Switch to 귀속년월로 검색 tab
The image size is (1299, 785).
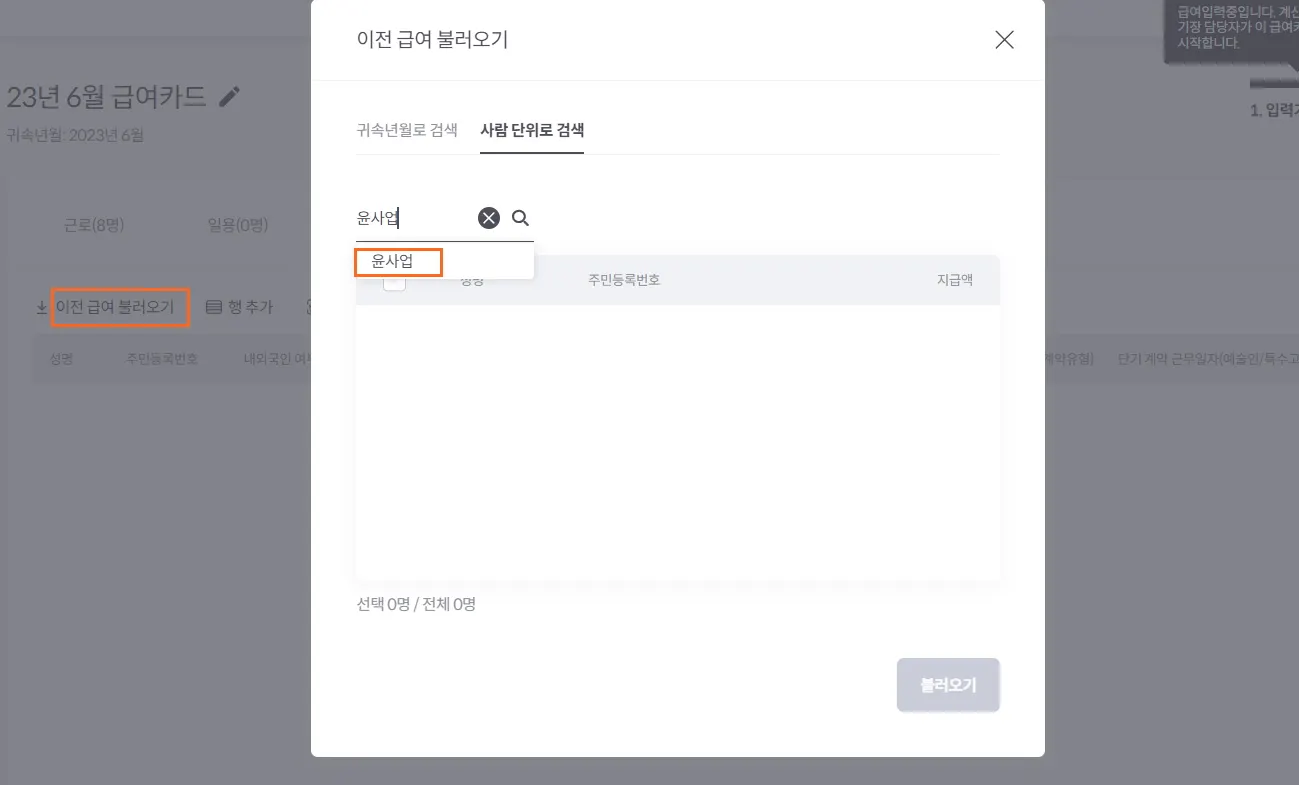tap(407, 130)
